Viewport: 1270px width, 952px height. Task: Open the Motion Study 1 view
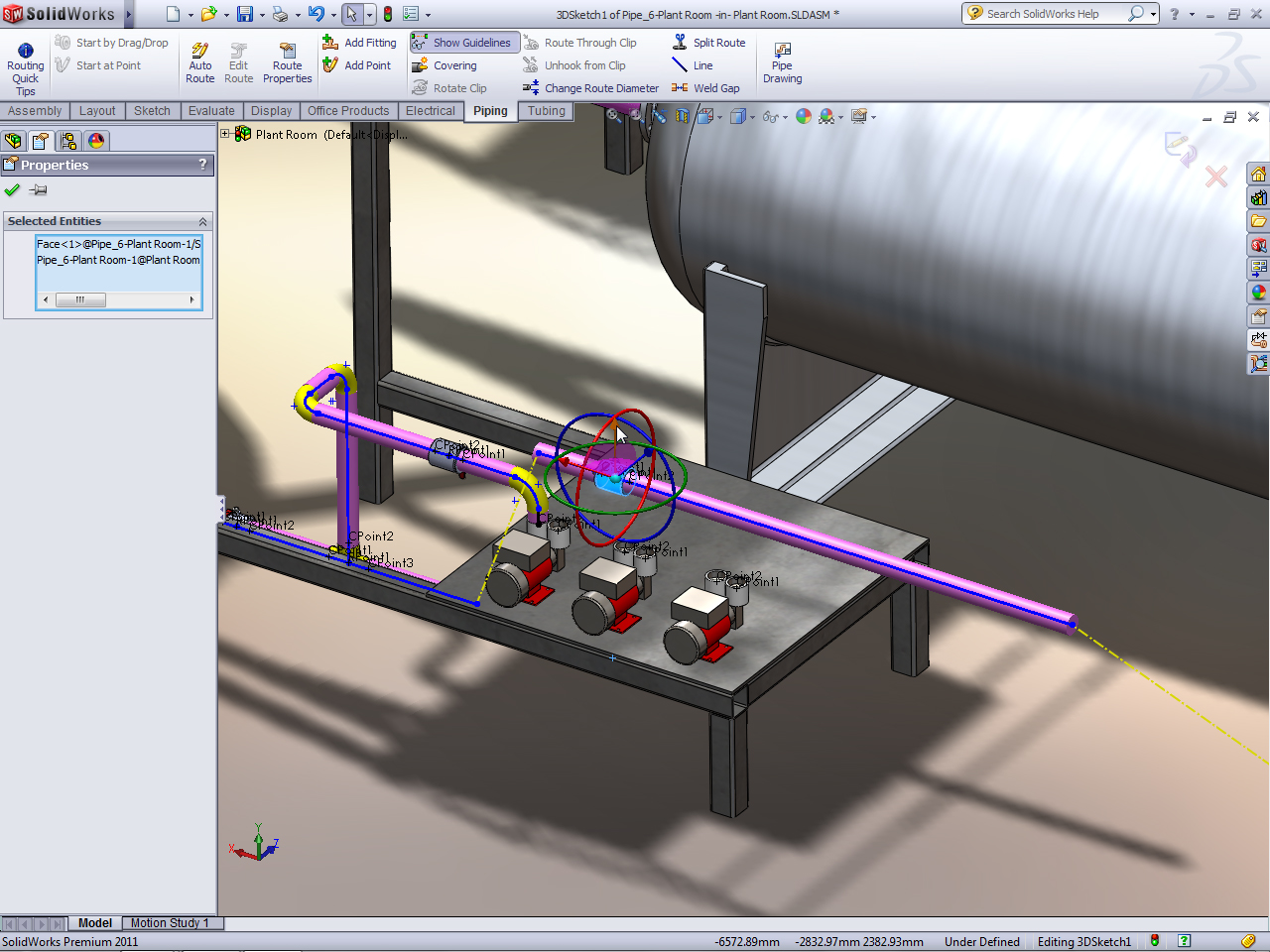click(171, 922)
